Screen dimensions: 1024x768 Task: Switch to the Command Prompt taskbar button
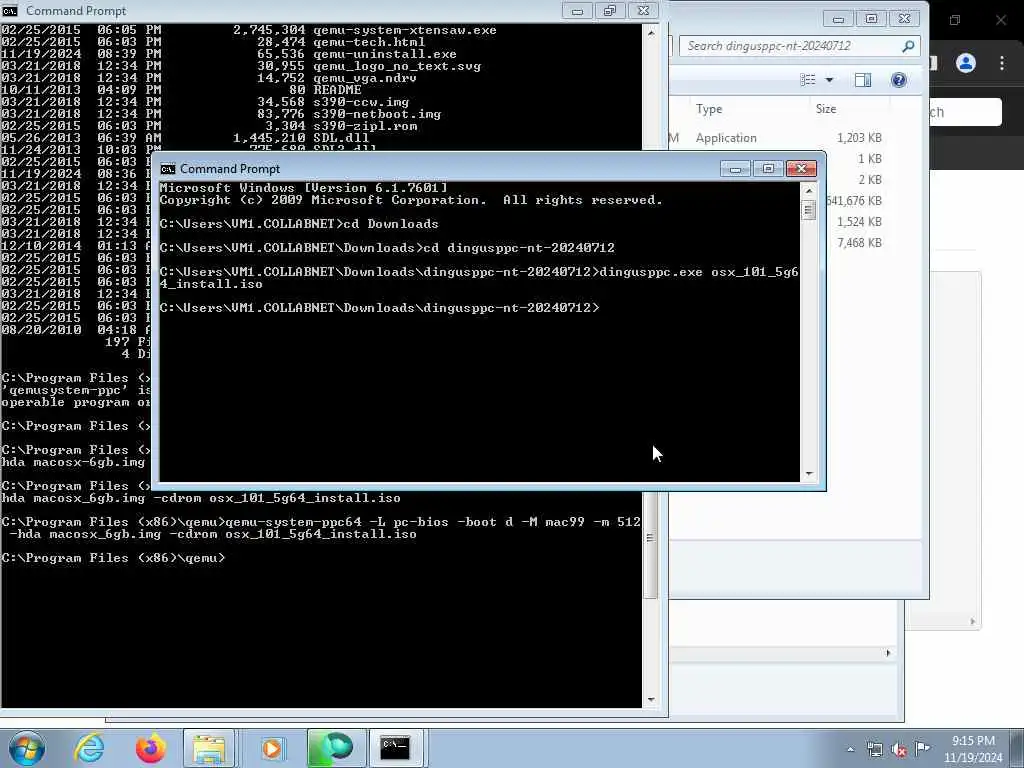coord(395,748)
